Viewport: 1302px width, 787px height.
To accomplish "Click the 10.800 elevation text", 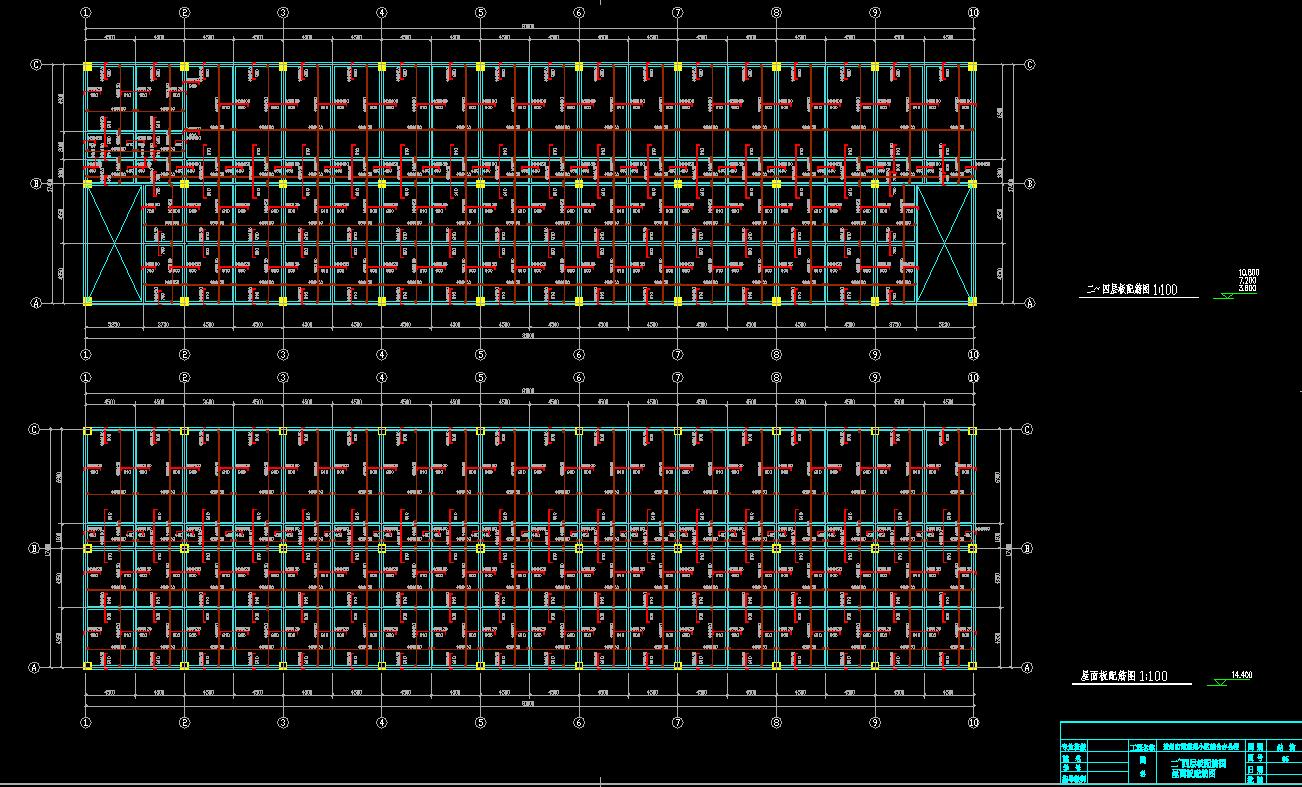I will point(1247,272).
